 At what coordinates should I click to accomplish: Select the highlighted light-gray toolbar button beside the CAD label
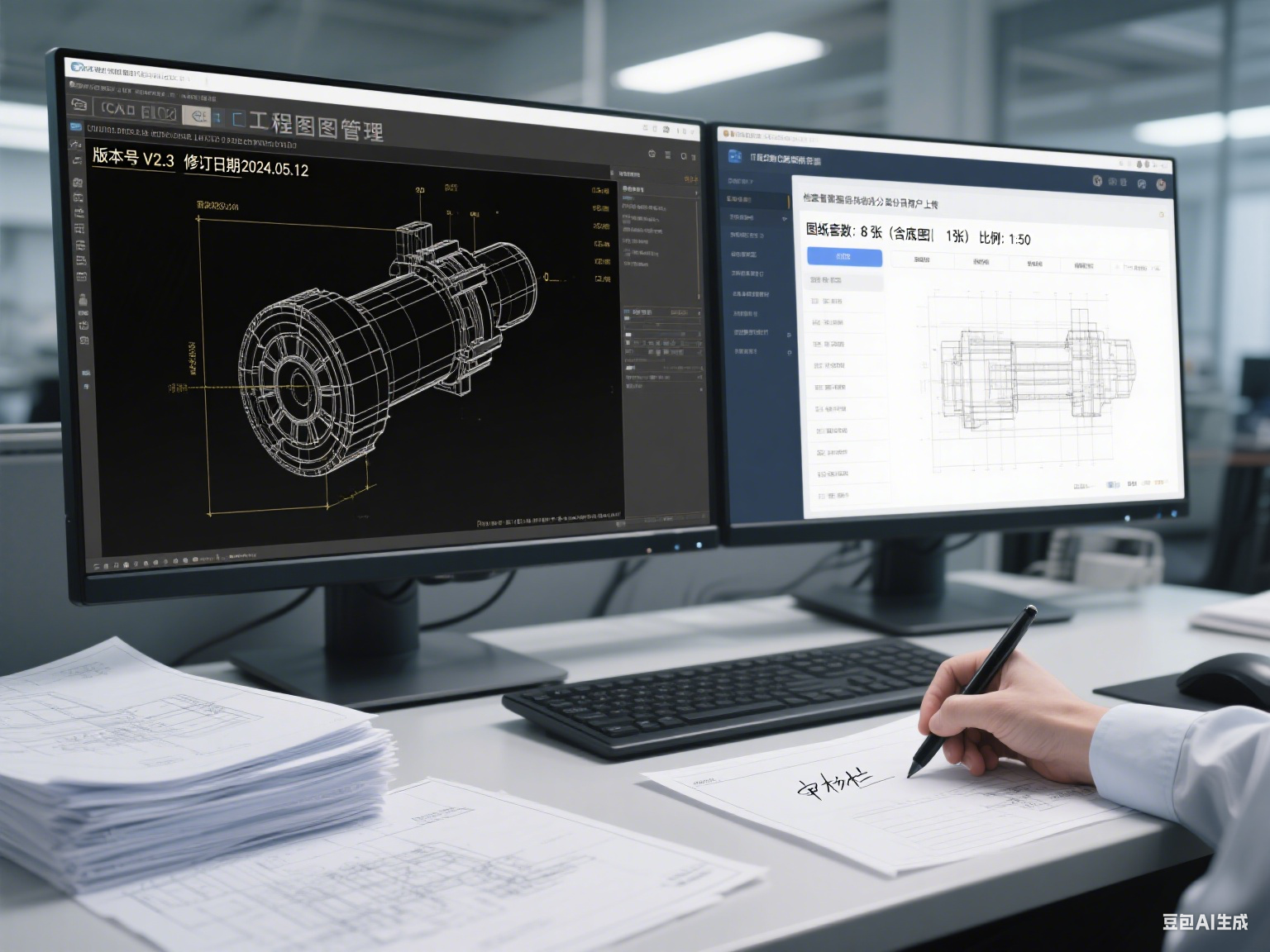(197, 116)
